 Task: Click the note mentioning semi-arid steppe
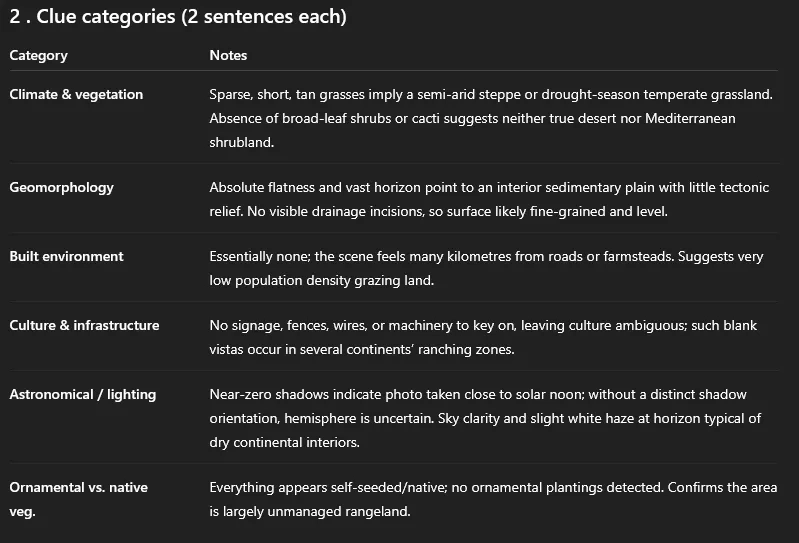point(491,118)
